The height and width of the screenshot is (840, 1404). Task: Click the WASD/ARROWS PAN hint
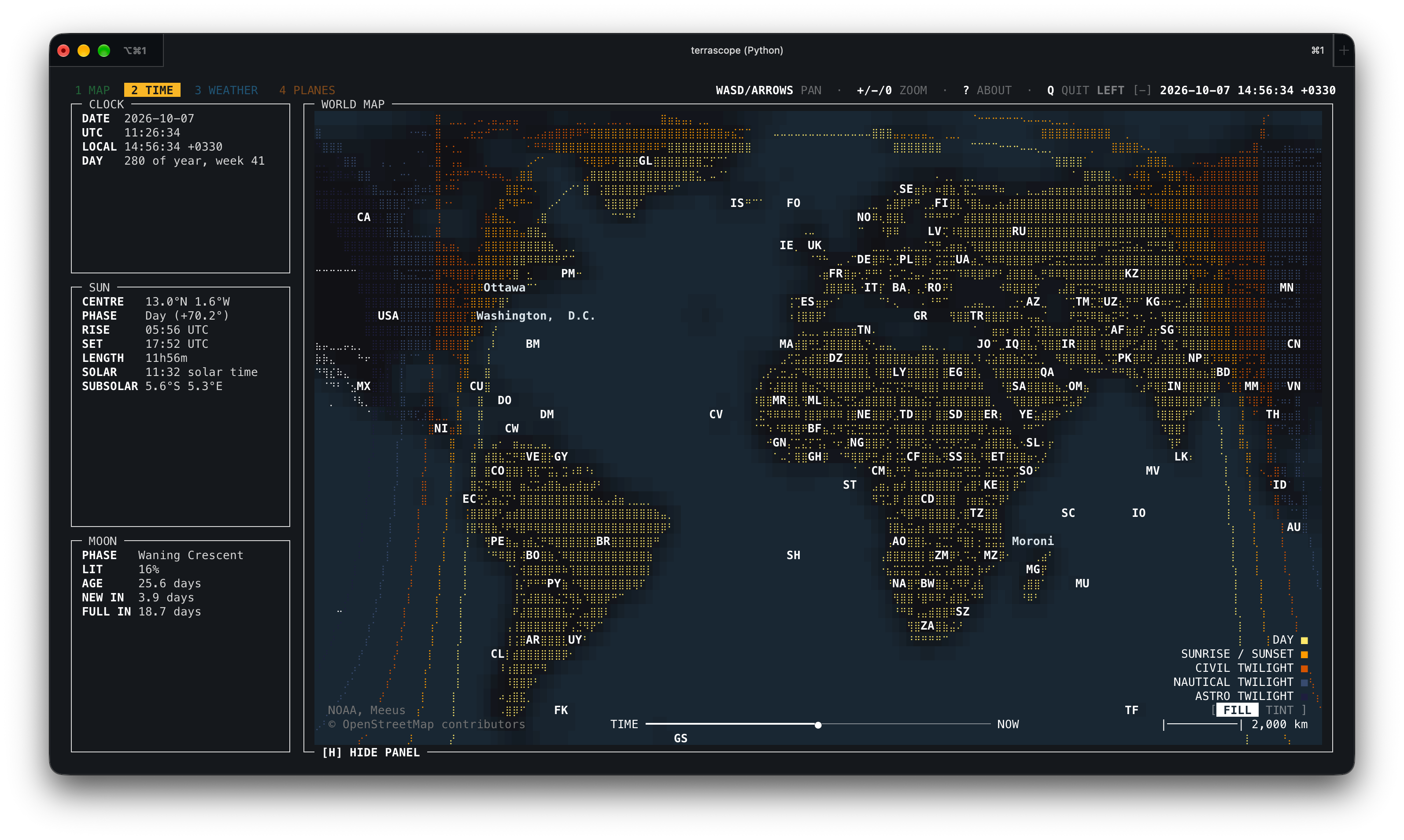pyautogui.click(x=768, y=90)
